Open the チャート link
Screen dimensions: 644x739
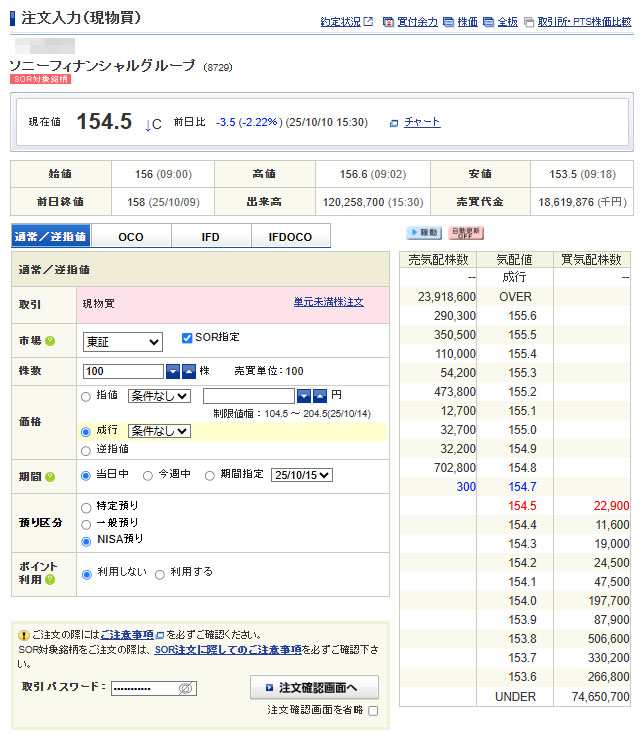point(421,122)
